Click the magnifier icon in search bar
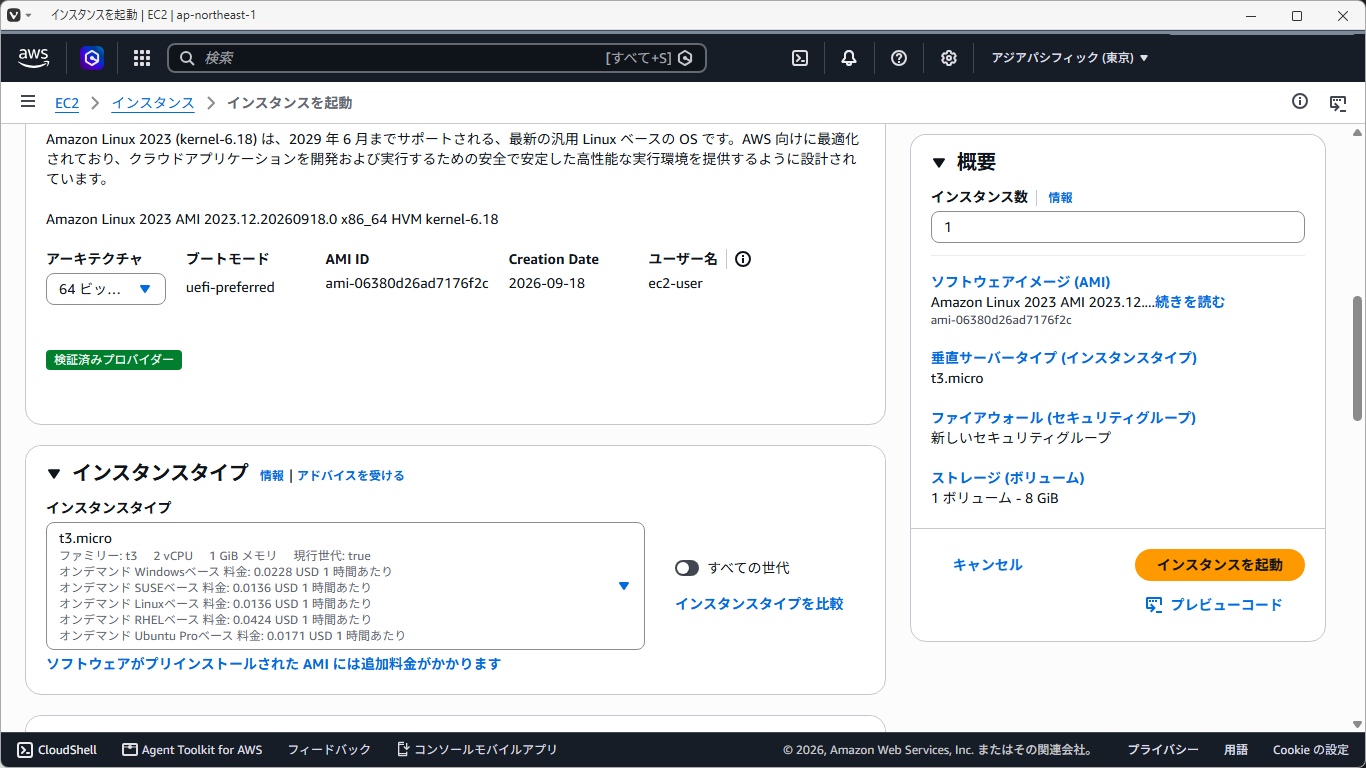 (187, 58)
